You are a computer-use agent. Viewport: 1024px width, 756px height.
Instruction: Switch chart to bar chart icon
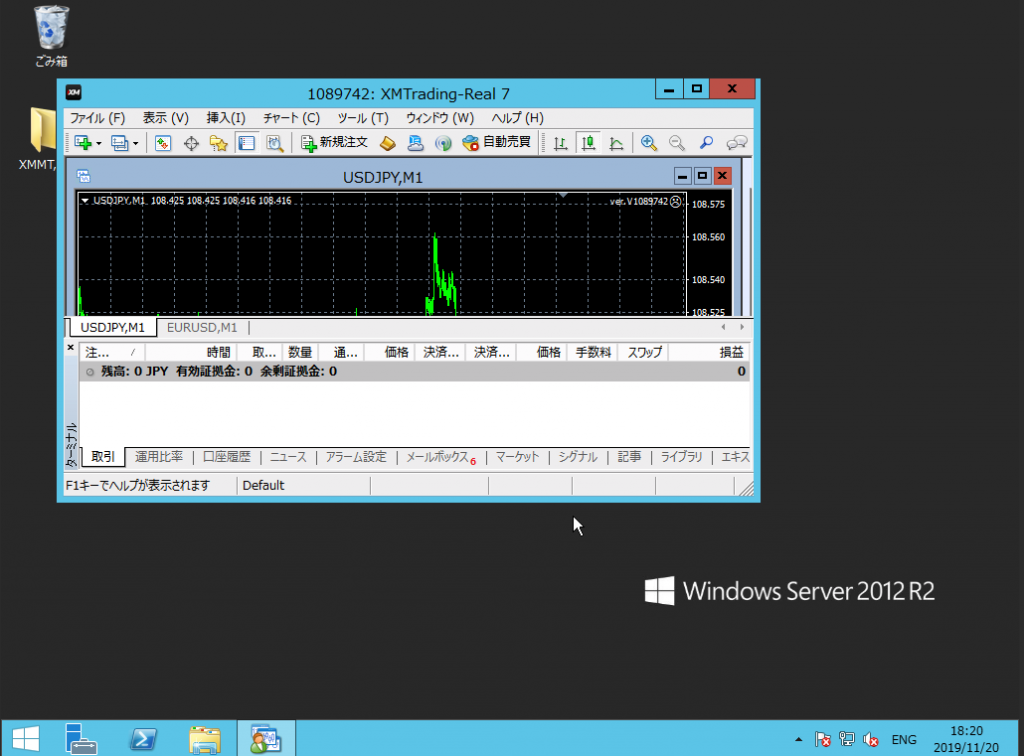coord(560,143)
